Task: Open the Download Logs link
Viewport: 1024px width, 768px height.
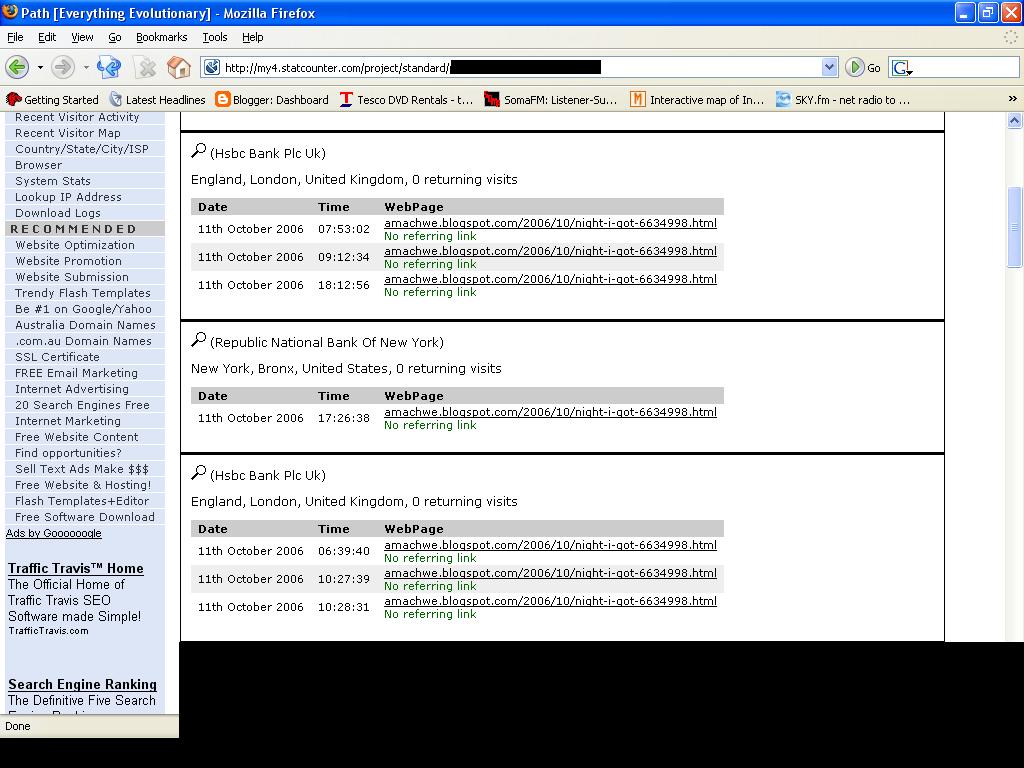Action: tap(57, 213)
